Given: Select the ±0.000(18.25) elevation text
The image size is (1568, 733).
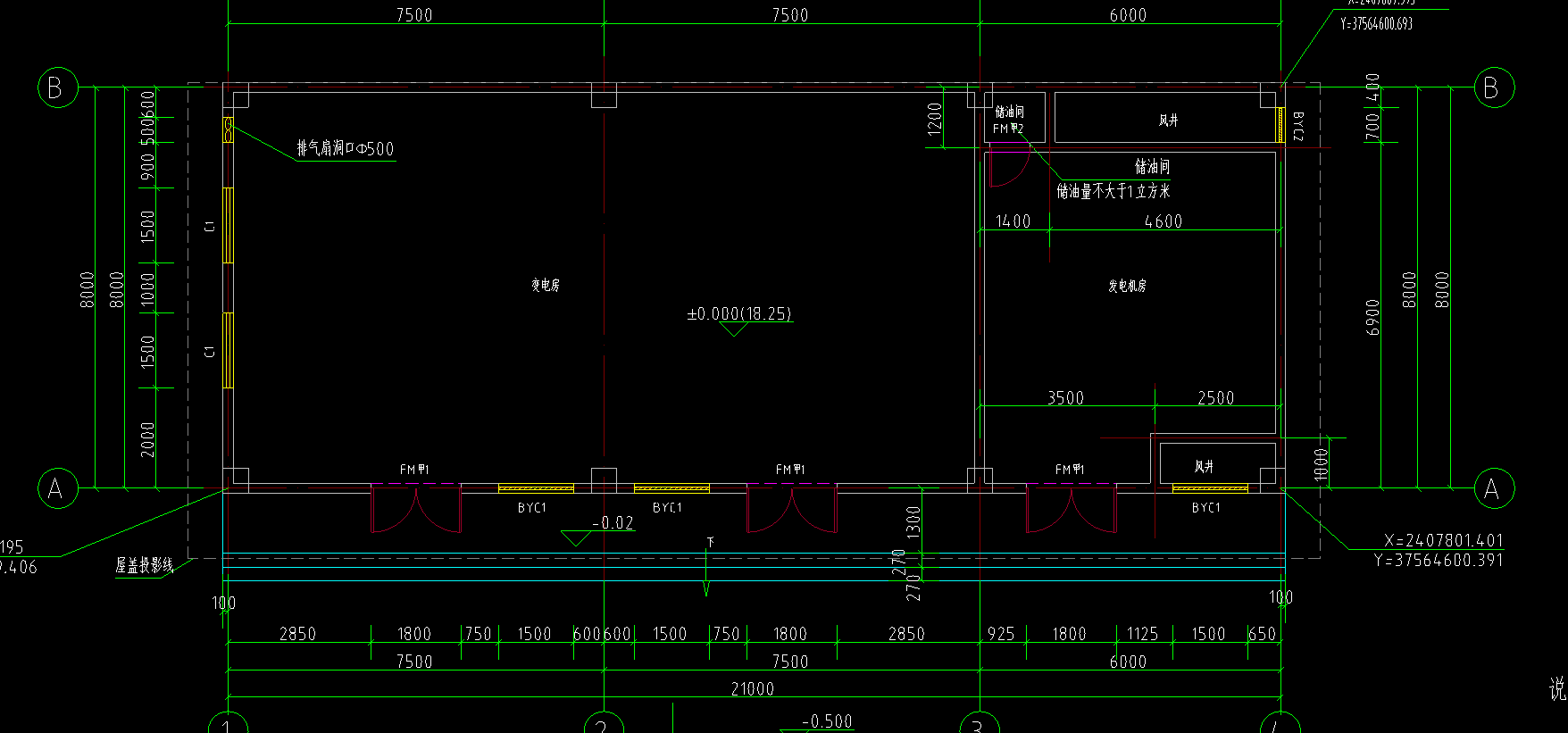Looking at the screenshot, I should click(x=739, y=313).
